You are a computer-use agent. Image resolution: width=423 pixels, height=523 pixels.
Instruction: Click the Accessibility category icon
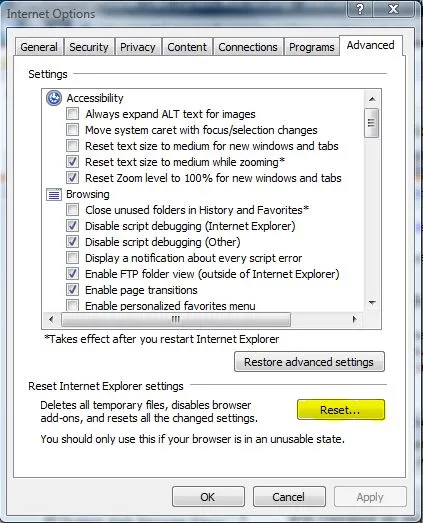click(54, 98)
